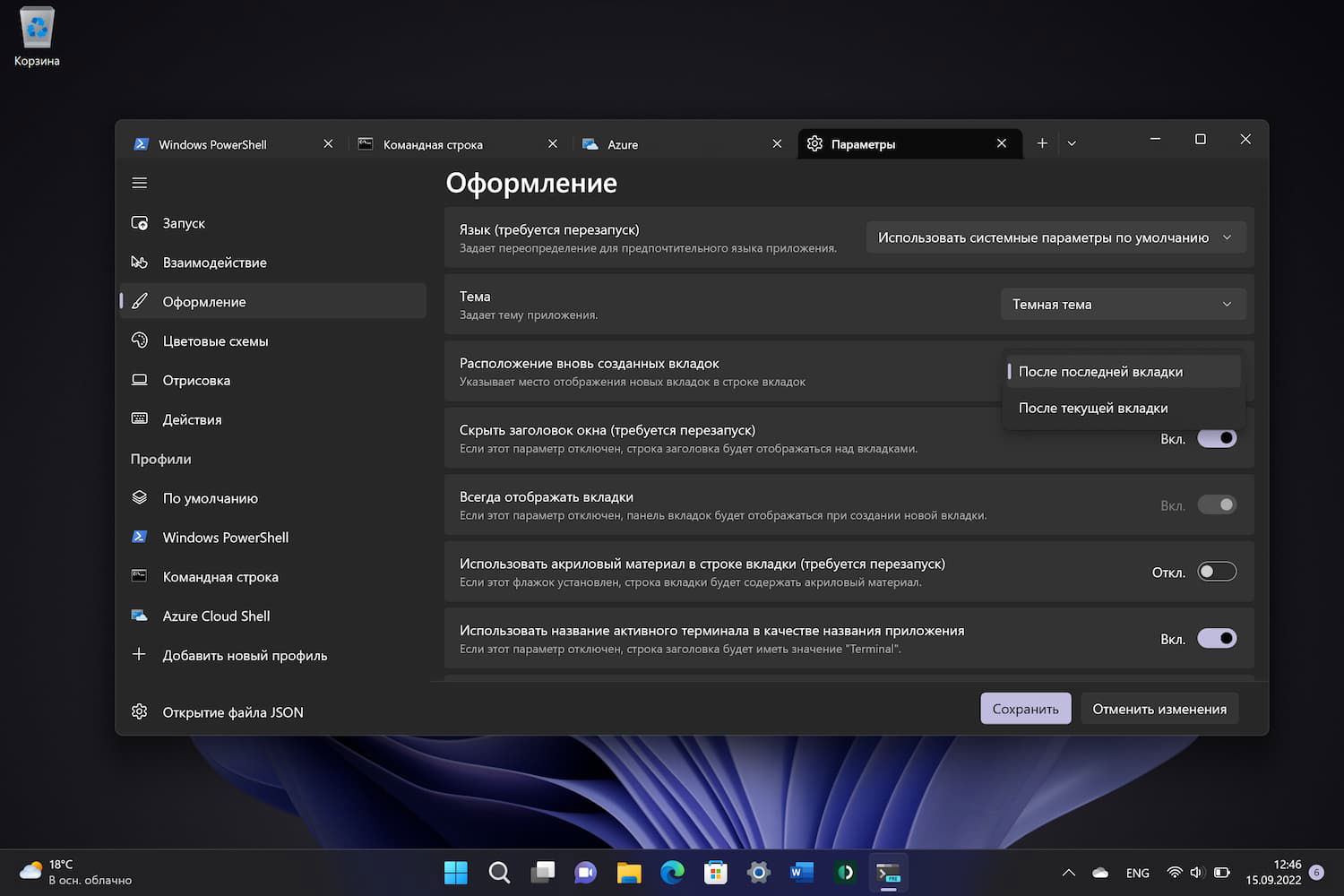This screenshot has width=1344, height=896.
Task: Go to Взаимодействие settings page
Action: pos(214,263)
